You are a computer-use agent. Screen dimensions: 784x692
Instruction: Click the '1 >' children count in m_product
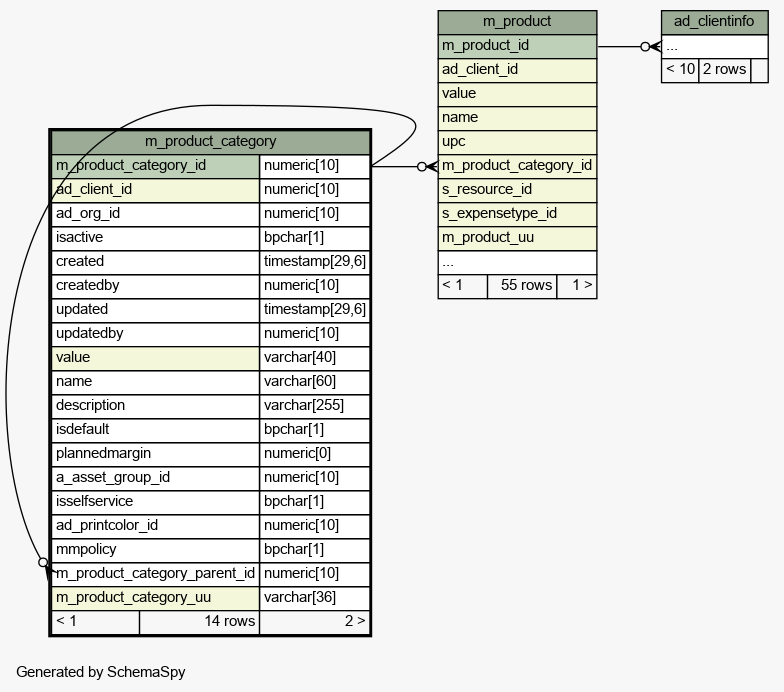(577, 285)
